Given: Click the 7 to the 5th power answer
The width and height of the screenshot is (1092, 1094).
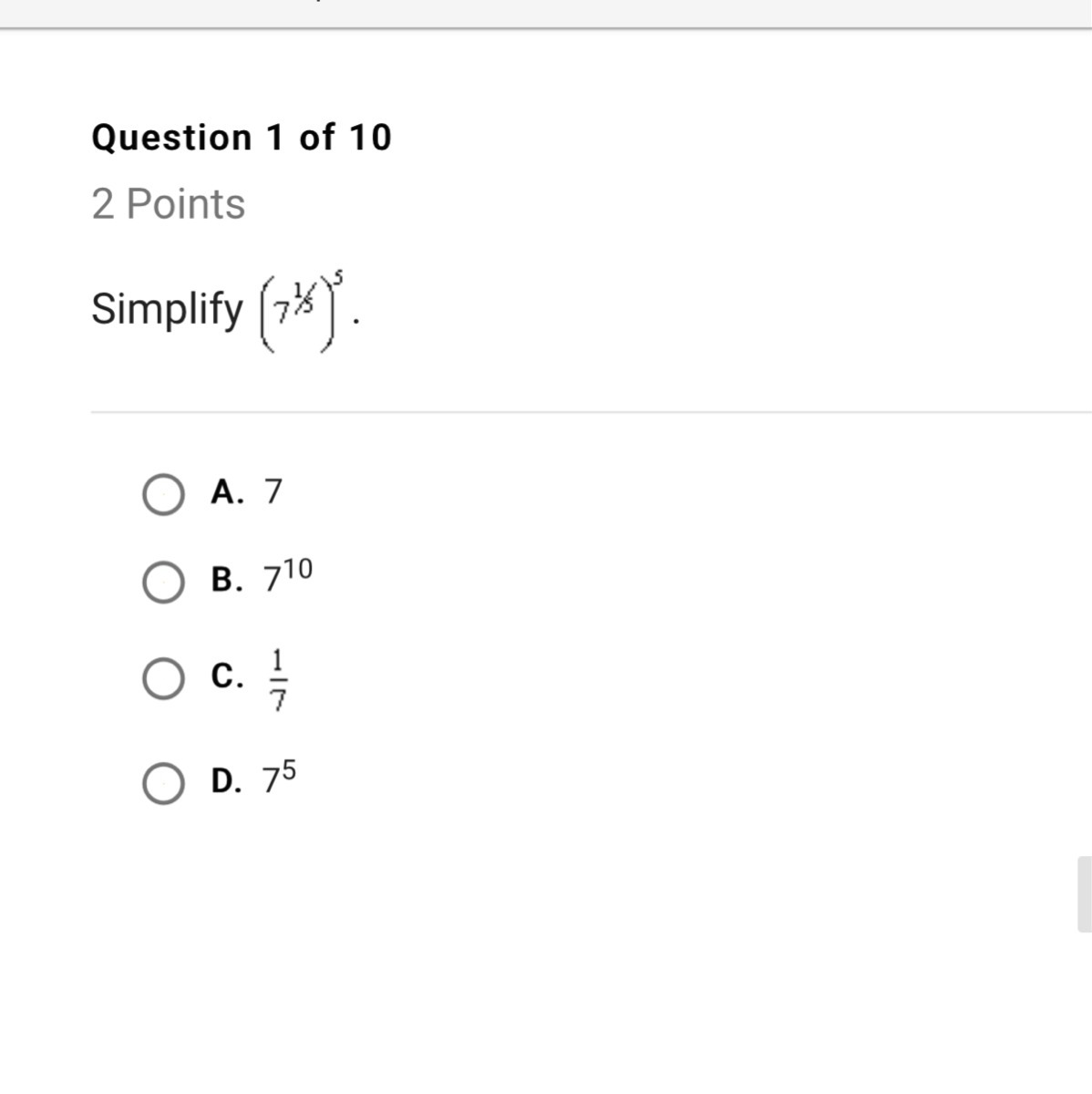Looking at the screenshot, I should click(x=279, y=779).
